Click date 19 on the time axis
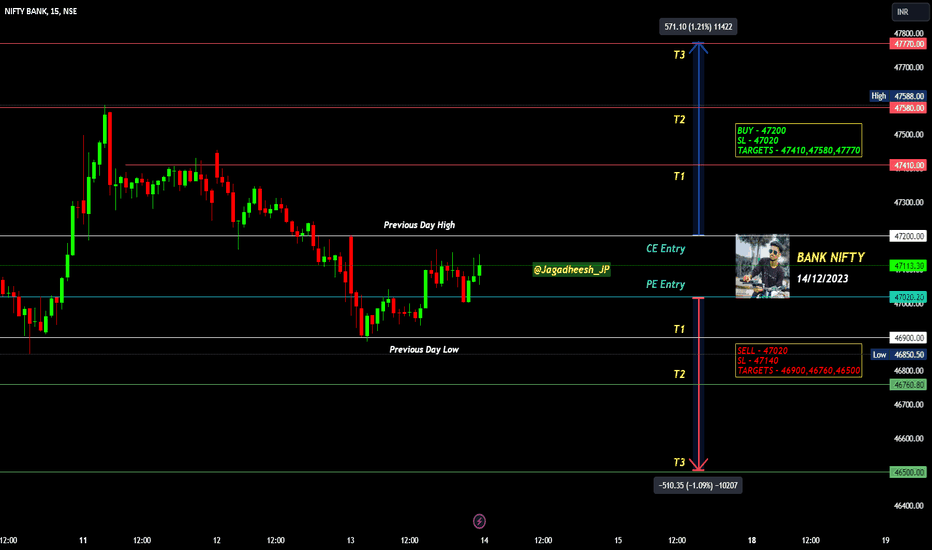932x550 pixels. 886,540
